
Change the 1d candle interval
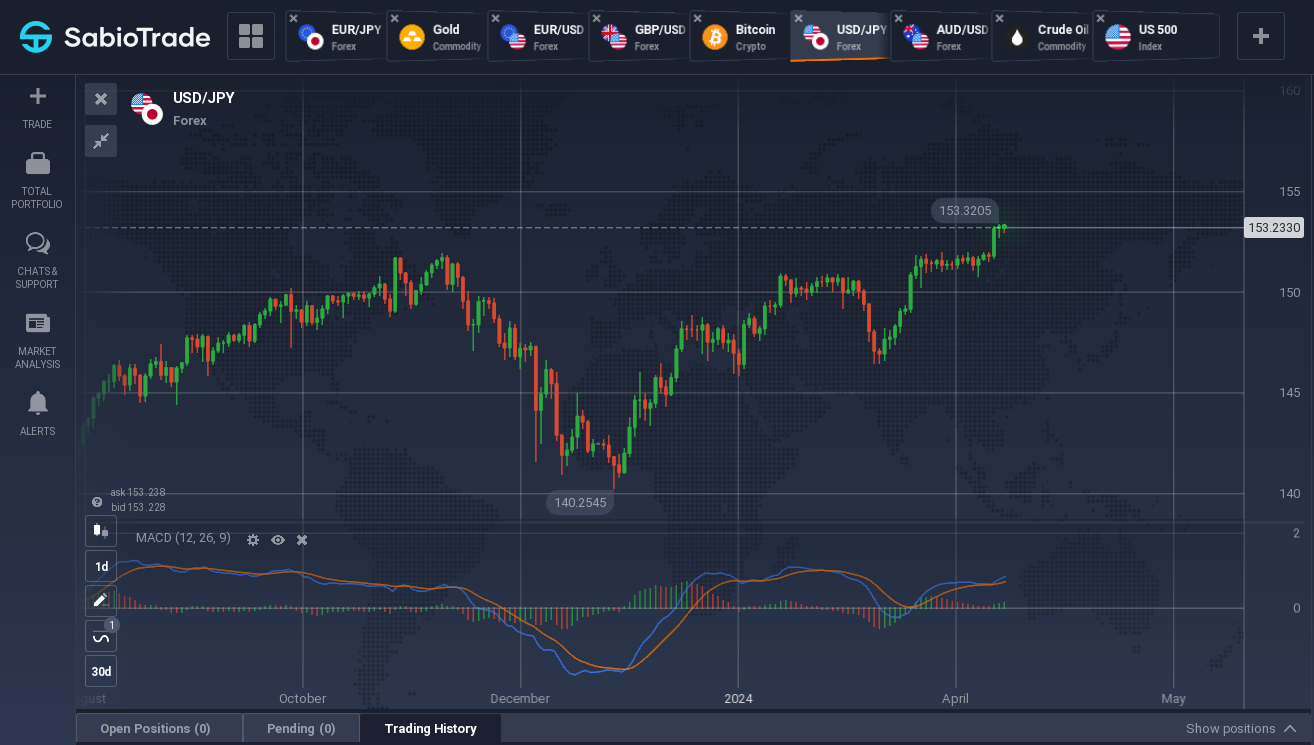pos(101,566)
